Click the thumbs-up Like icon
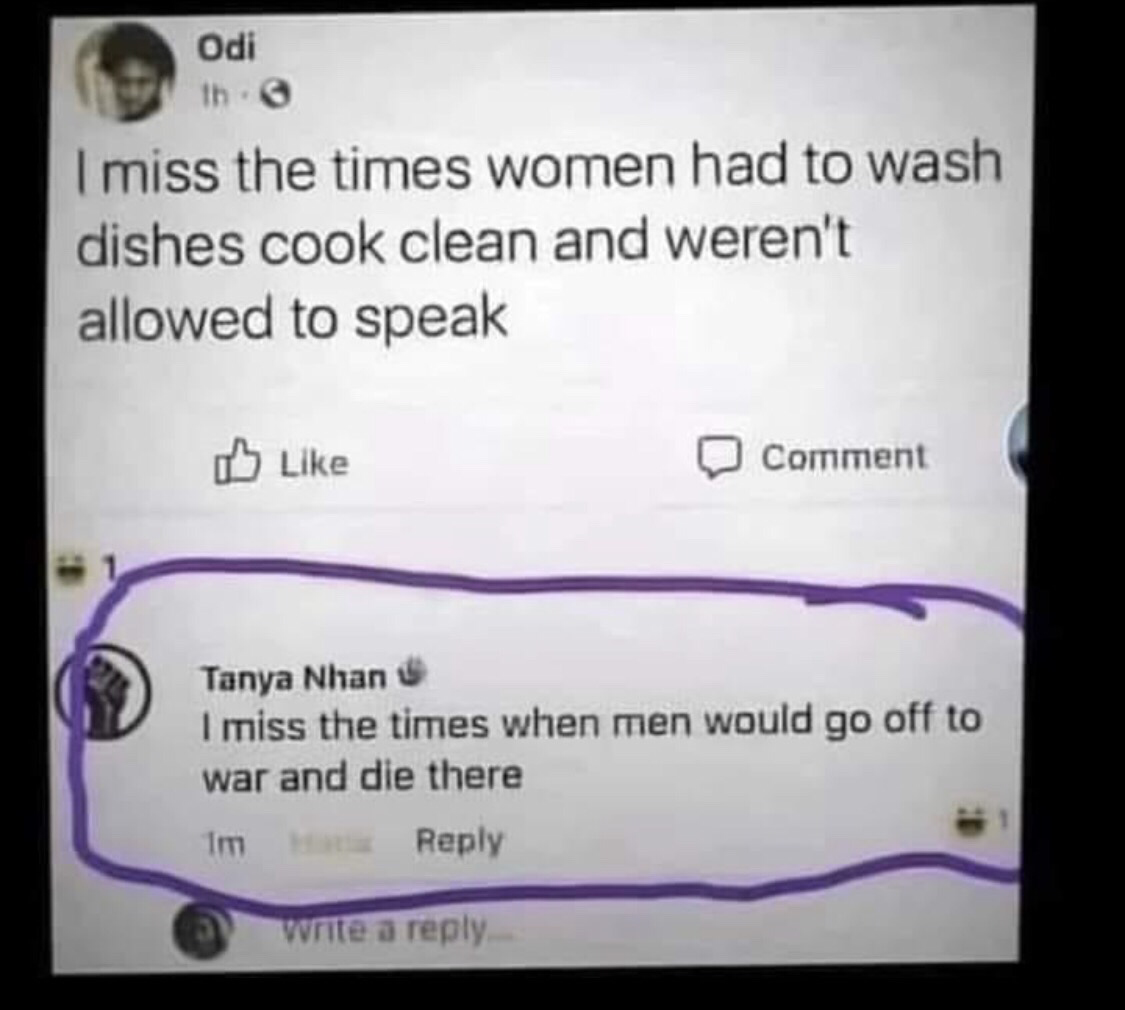 coord(233,463)
